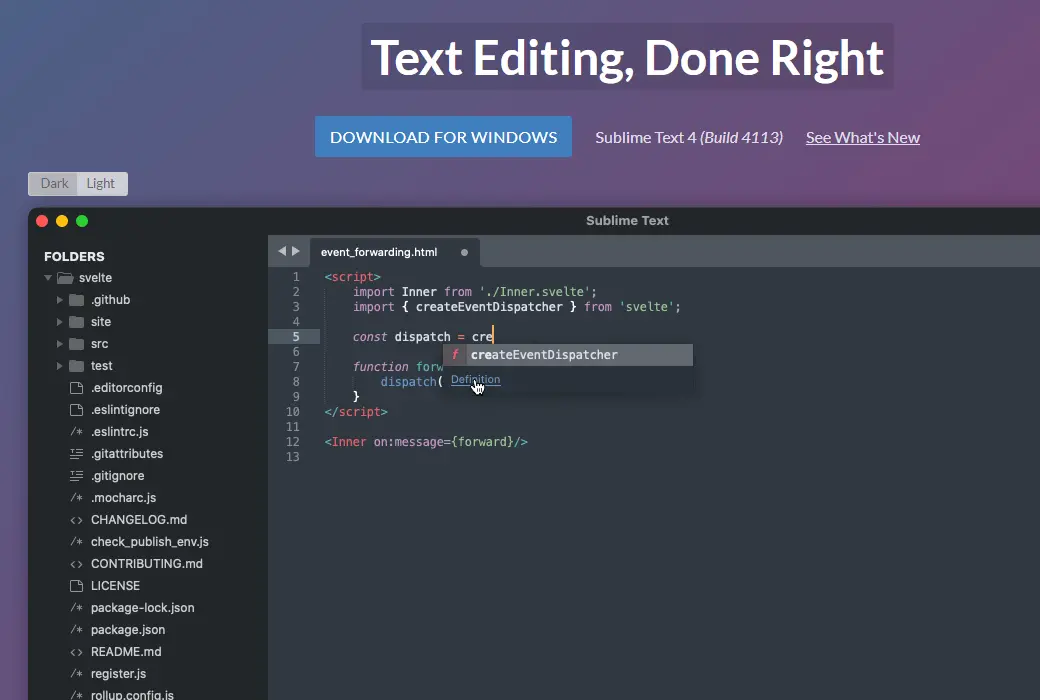Image resolution: width=1040 pixels, height=700 pixels.
Task: Switch the screenshot theme to Dark
Action: (54, 184)
